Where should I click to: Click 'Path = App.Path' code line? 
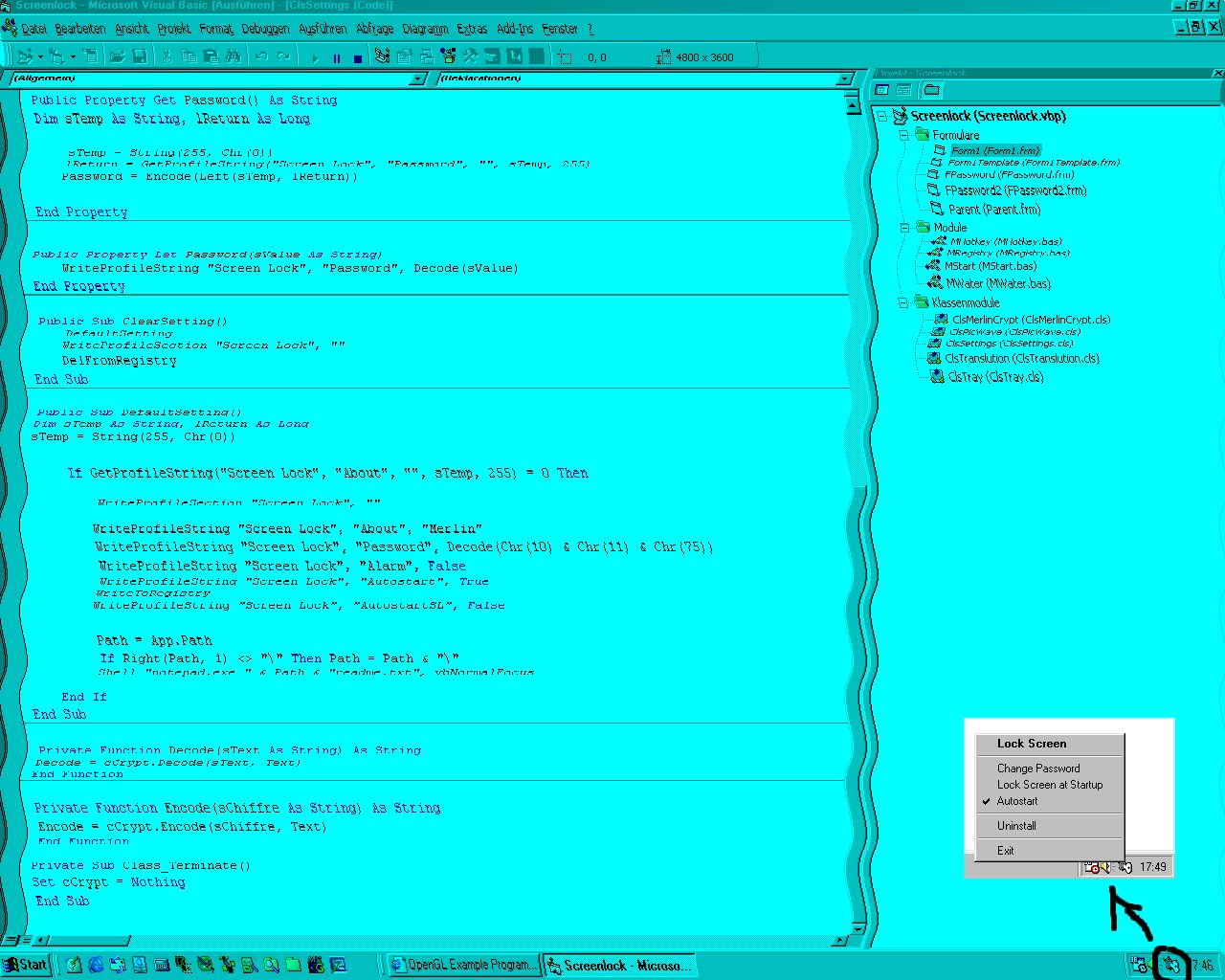click(154, 640)
